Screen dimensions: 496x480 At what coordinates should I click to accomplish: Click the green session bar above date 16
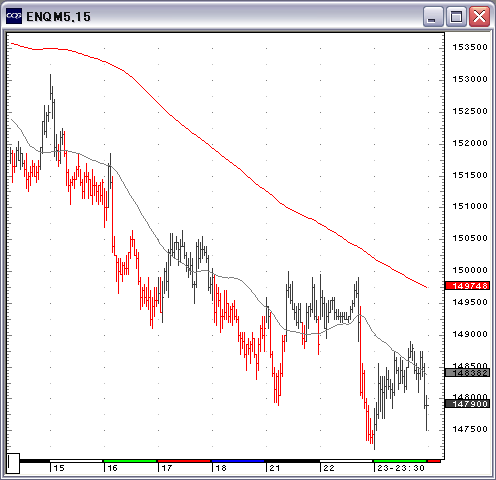coord(130,461)
